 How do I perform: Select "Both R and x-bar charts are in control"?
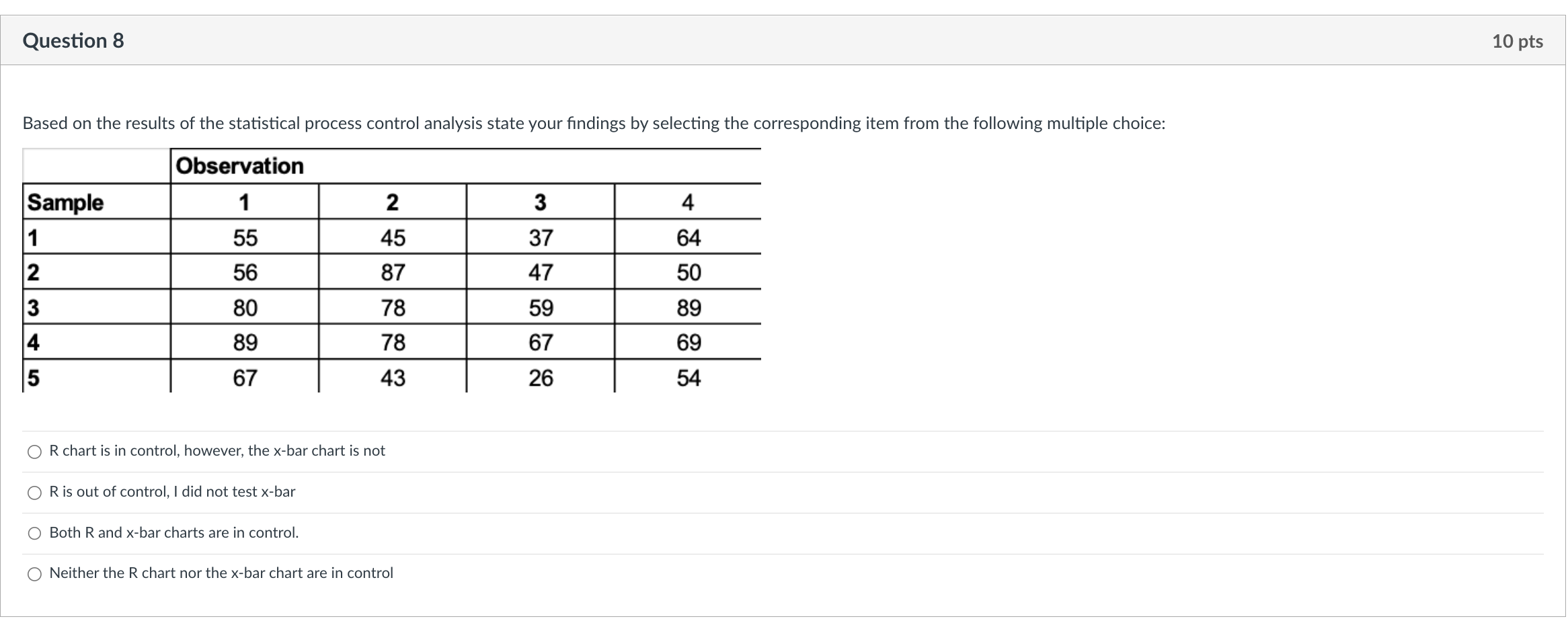coord(35,534)
